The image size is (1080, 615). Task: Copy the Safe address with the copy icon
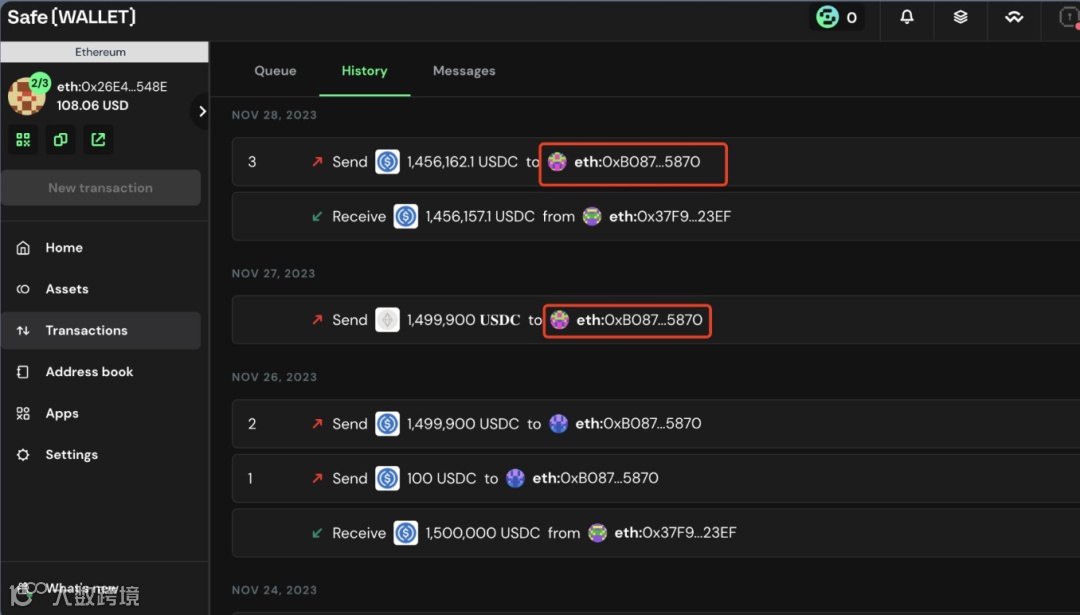[61, 140]
